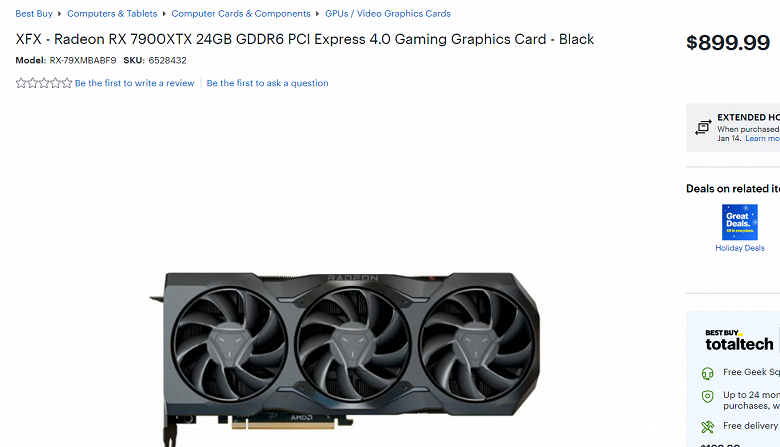Click Be the first to write a review

pyautogui.click(x=134, y=83)
